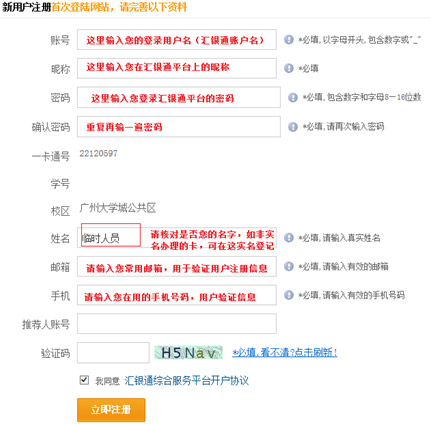Focus the 确认密码 confirm password field
431x424 pixels.
point(179,127)
